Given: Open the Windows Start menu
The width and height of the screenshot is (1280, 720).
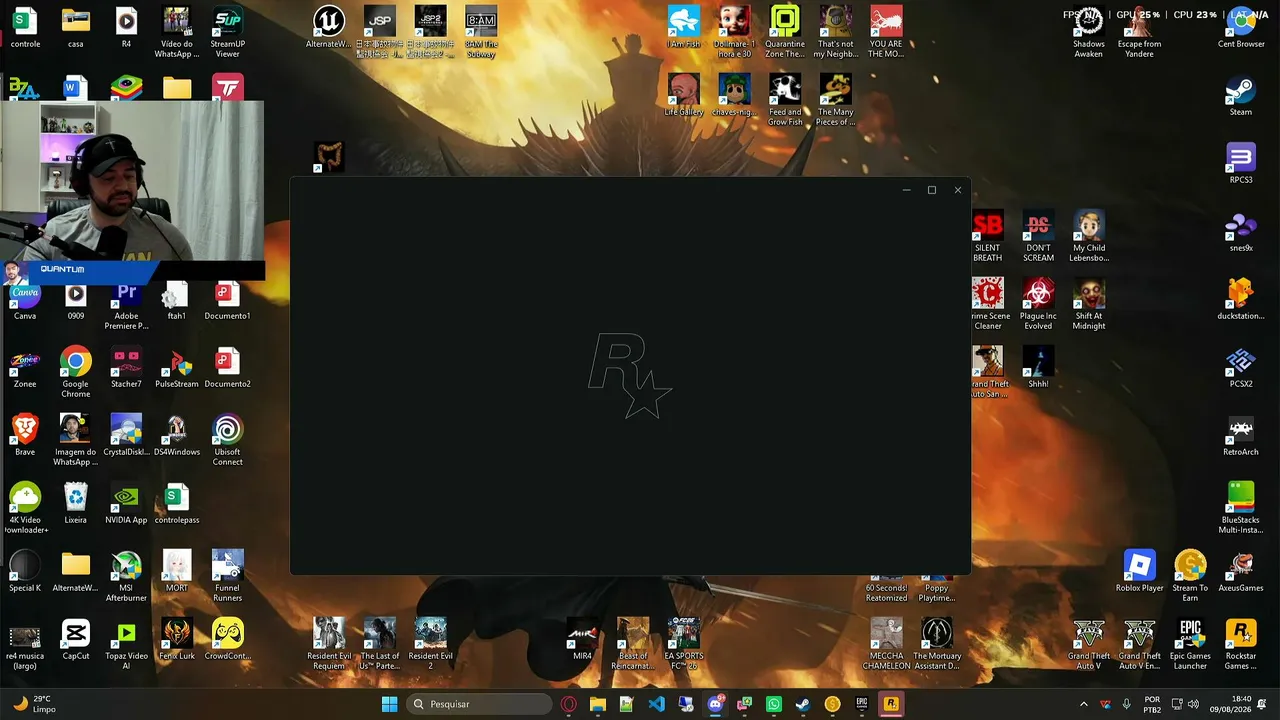Looking at the screenshot, I should click(x=390, y=704).
